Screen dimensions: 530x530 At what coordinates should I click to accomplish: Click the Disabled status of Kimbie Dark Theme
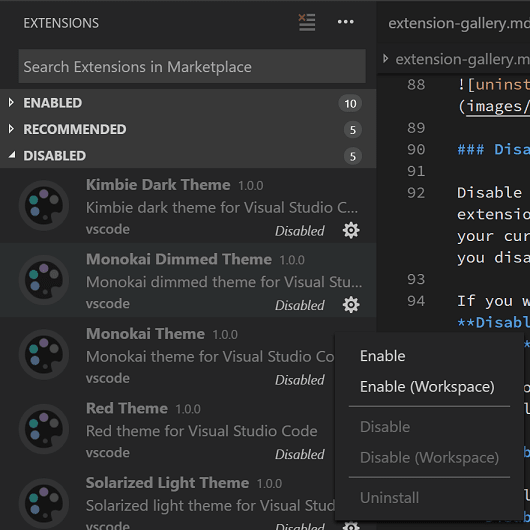pos(300,231)
